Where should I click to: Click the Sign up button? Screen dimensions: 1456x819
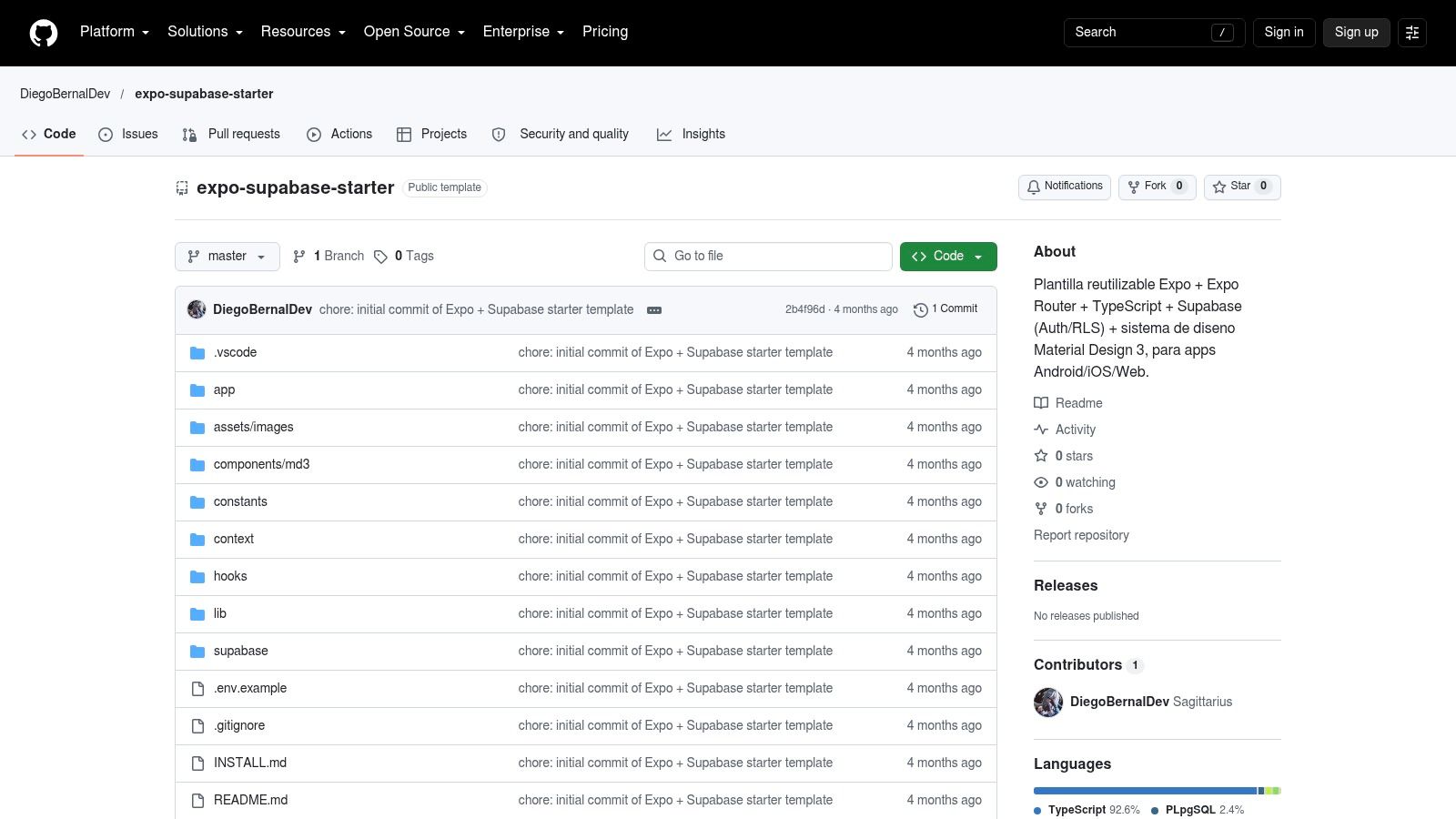point(1357,33)
